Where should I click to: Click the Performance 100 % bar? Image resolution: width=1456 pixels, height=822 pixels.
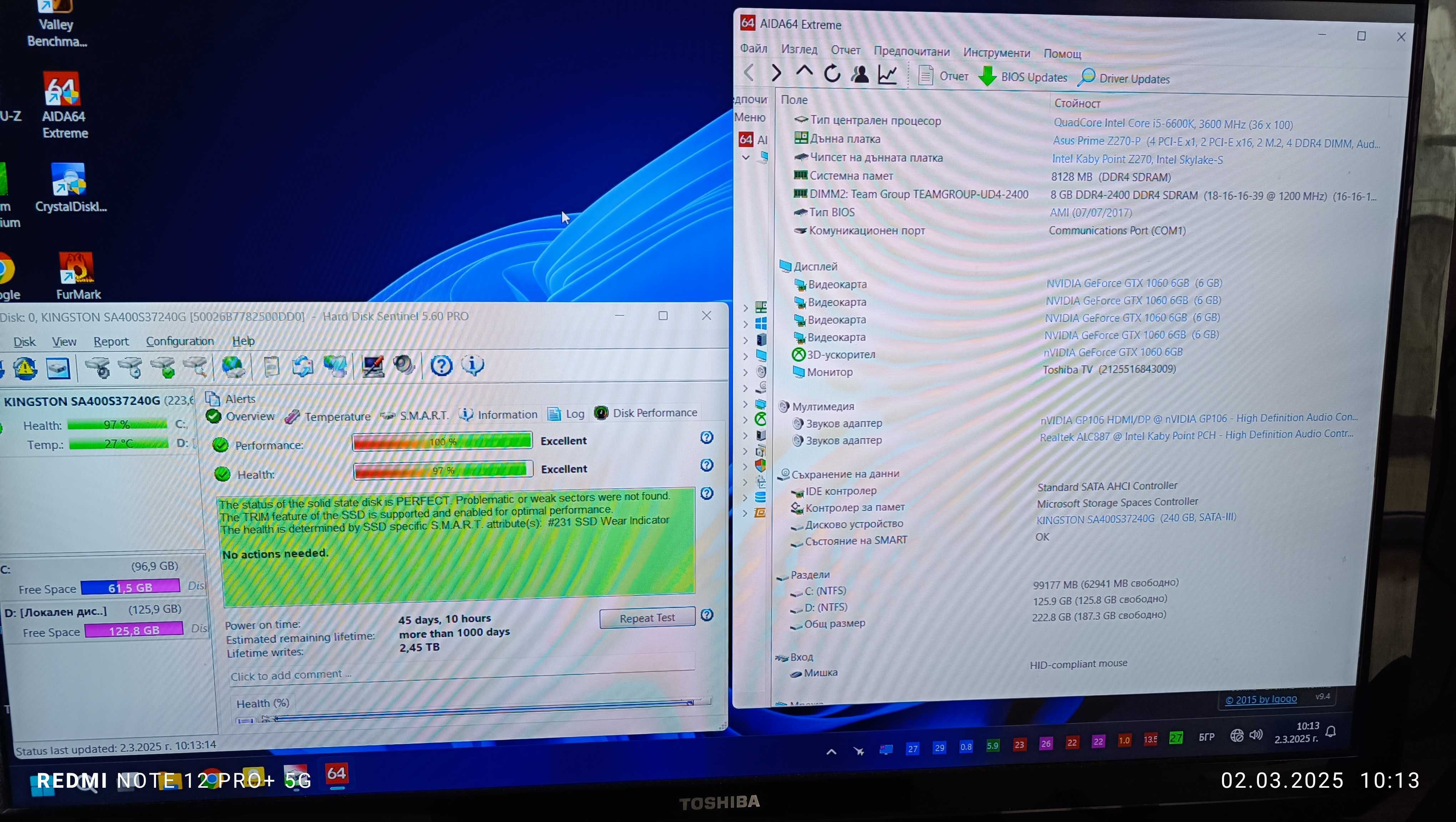[442, 441]
